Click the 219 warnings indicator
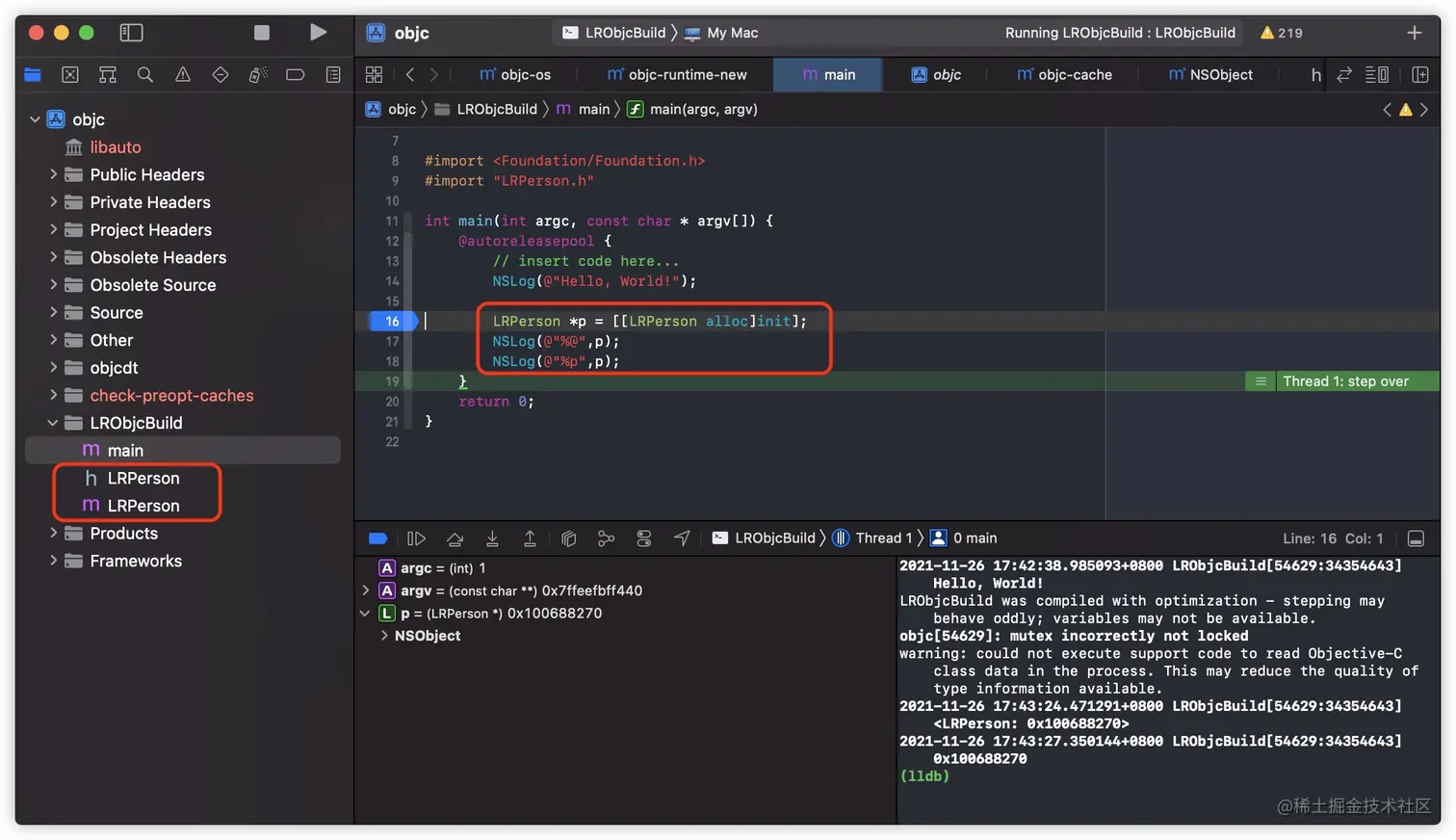Image resolution: width=1456 pixels, height=840 pixels. point(1282,33)
